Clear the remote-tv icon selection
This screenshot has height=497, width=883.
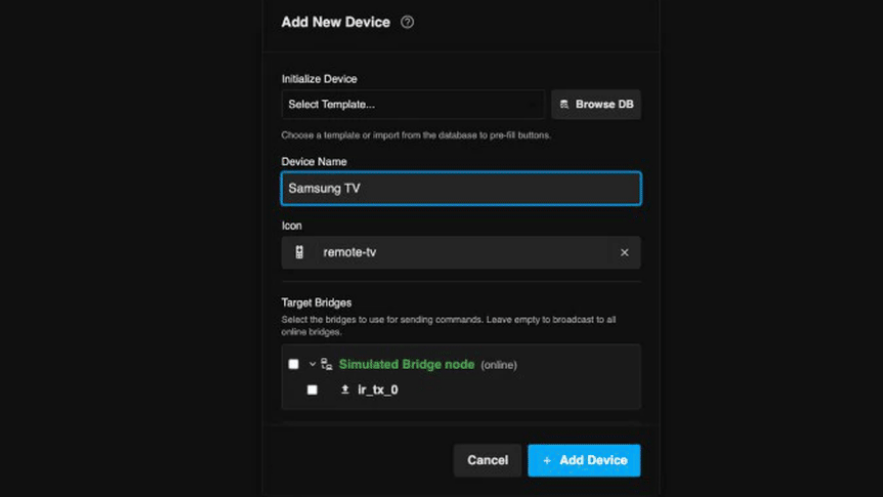[x=625, y=252]
